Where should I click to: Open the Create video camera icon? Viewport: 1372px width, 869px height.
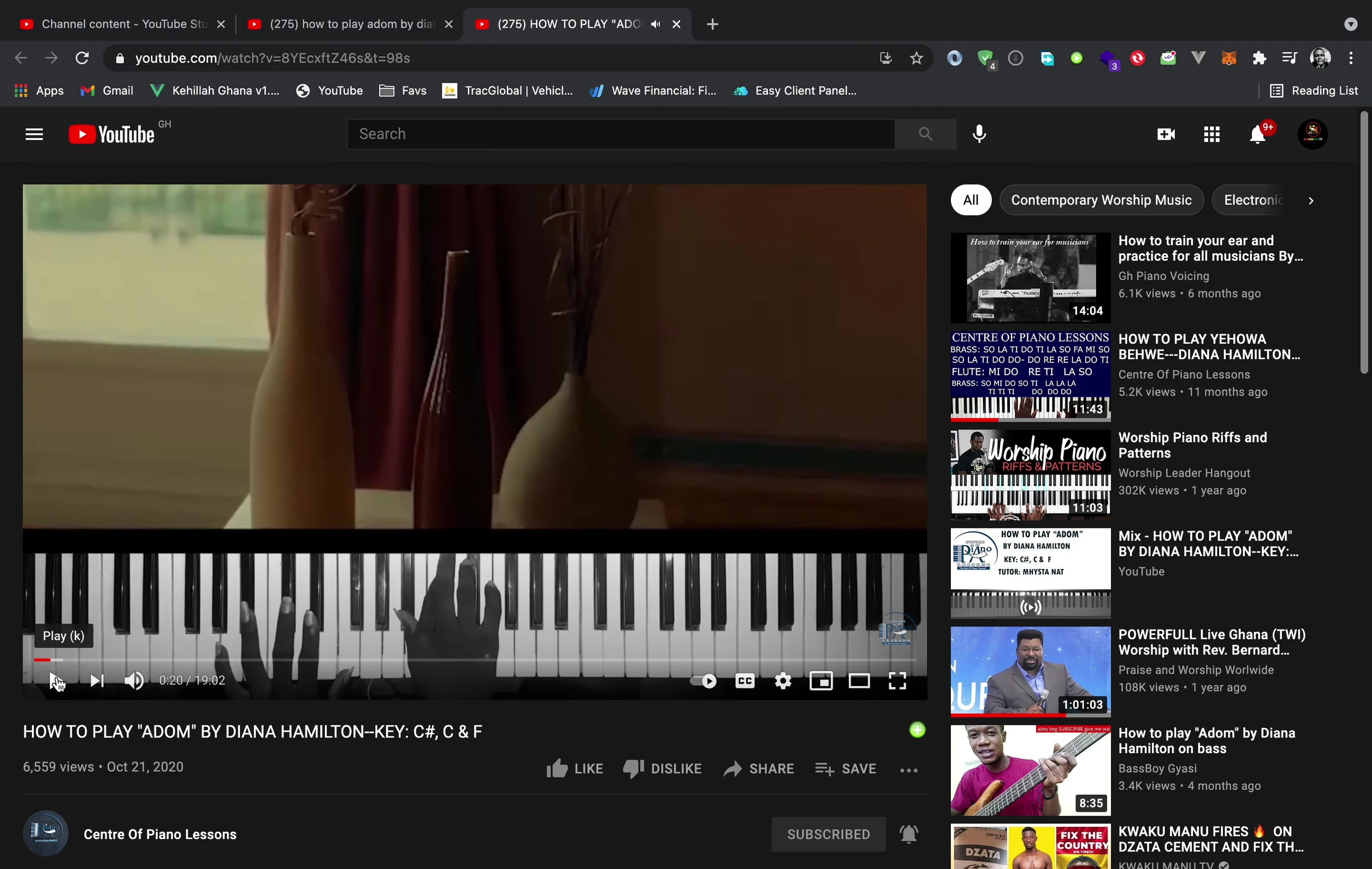(x=1166, y=134)
